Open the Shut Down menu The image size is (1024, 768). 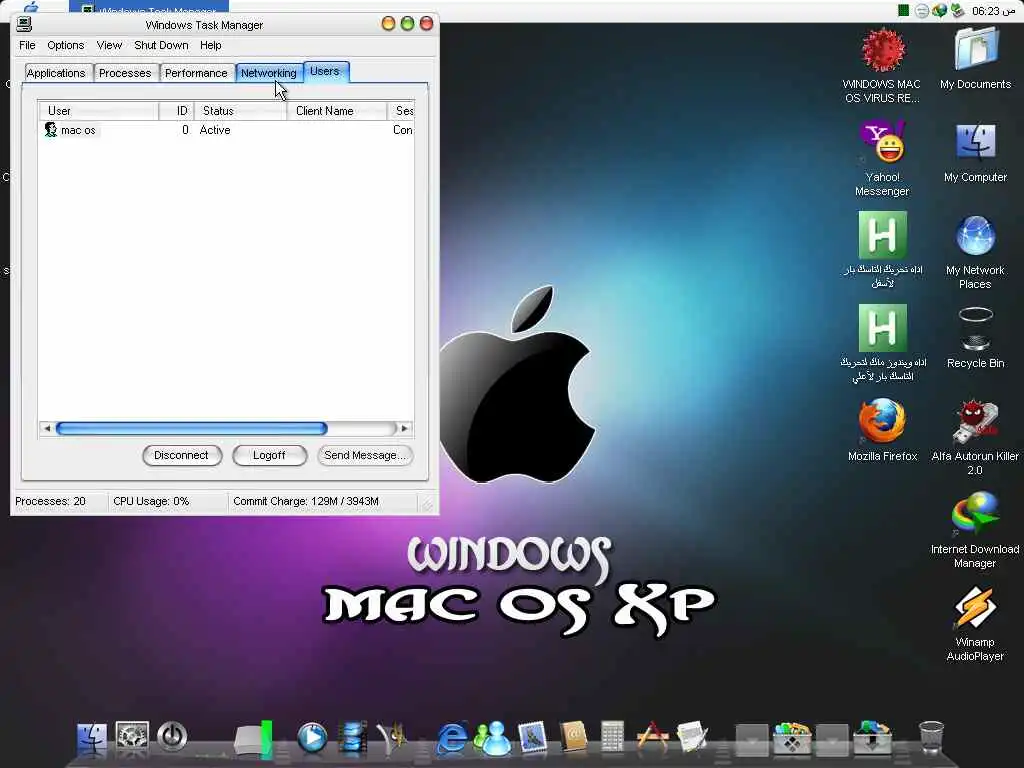point(161,45)
